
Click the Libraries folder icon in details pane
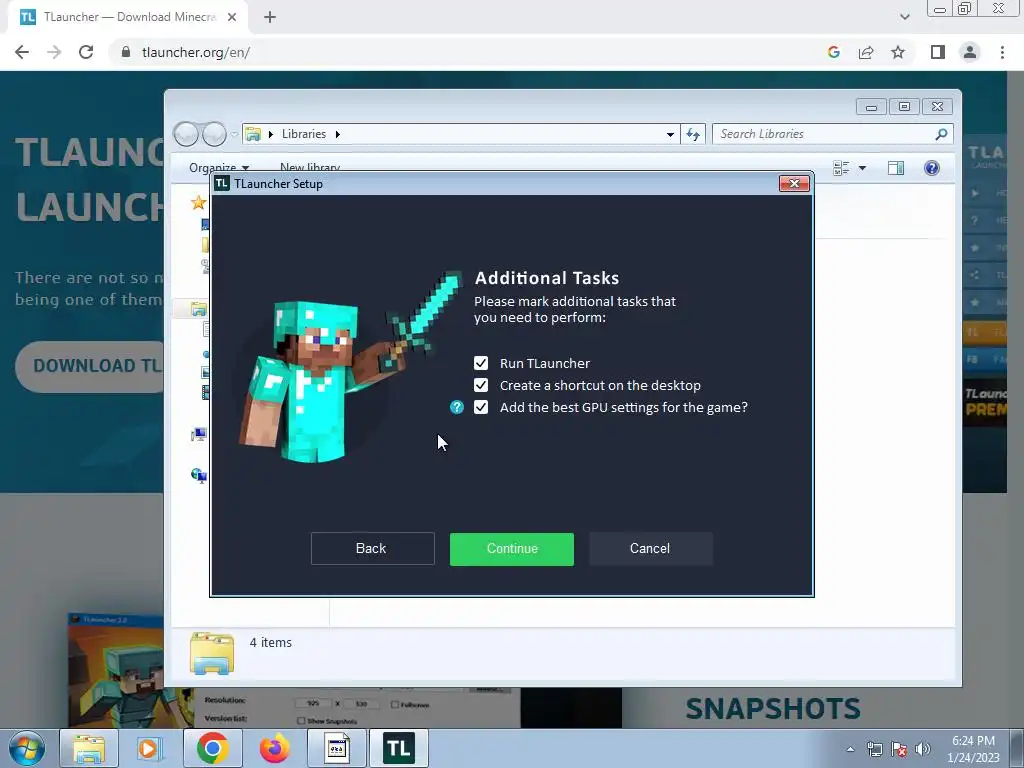pyautogui.click(x=212, y=652)
